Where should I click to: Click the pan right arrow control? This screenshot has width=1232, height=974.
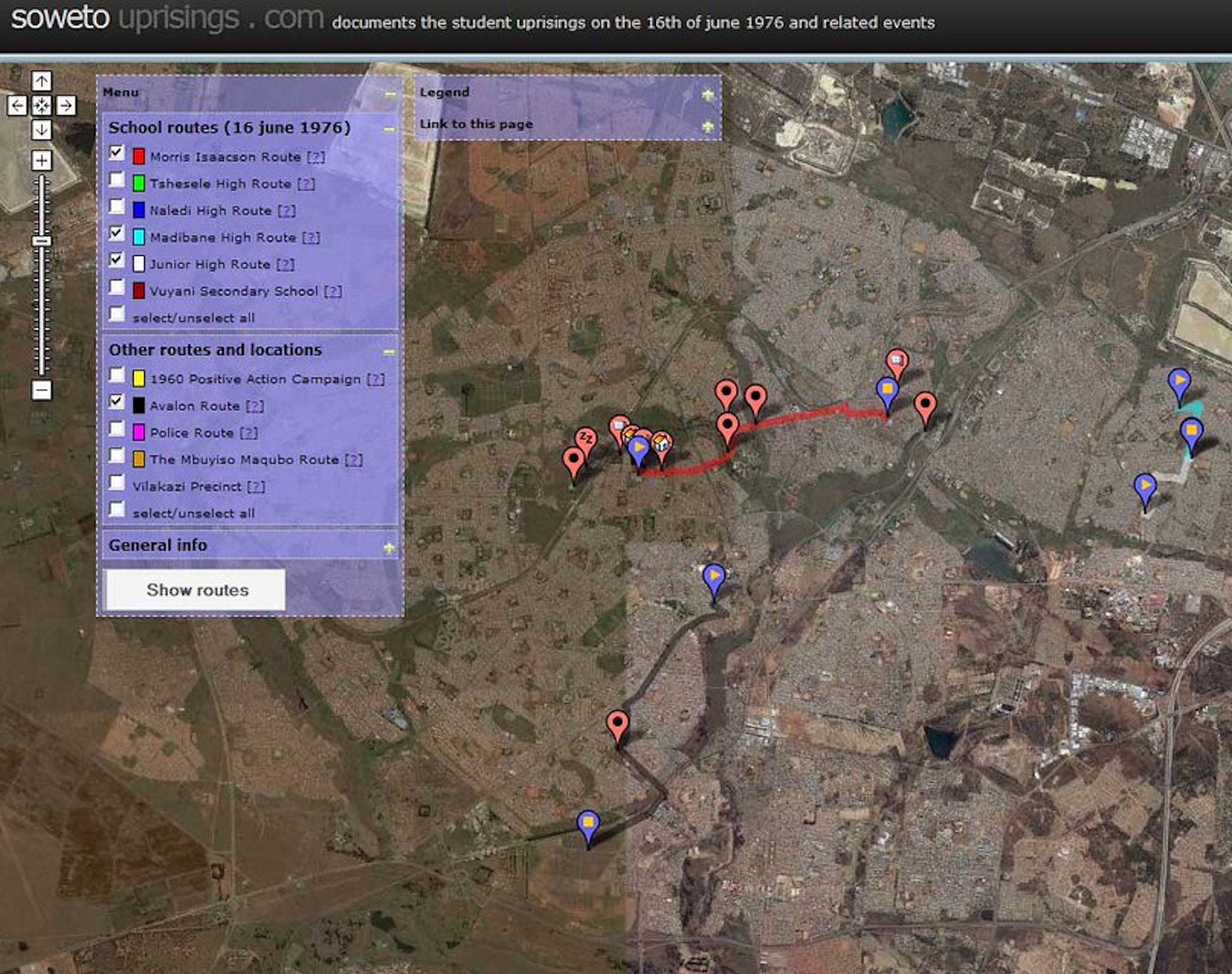click(66, 106)
